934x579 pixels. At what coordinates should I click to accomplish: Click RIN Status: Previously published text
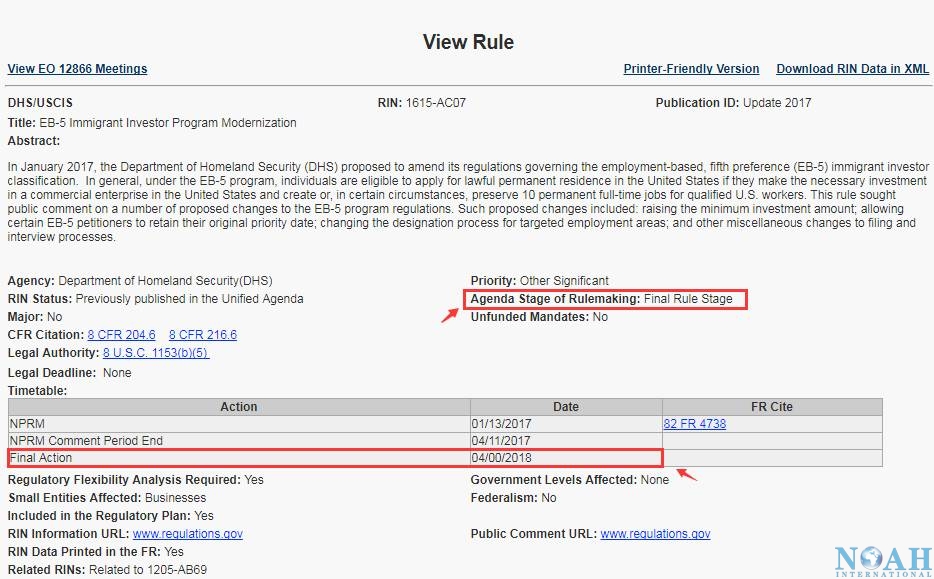[155, 299]
